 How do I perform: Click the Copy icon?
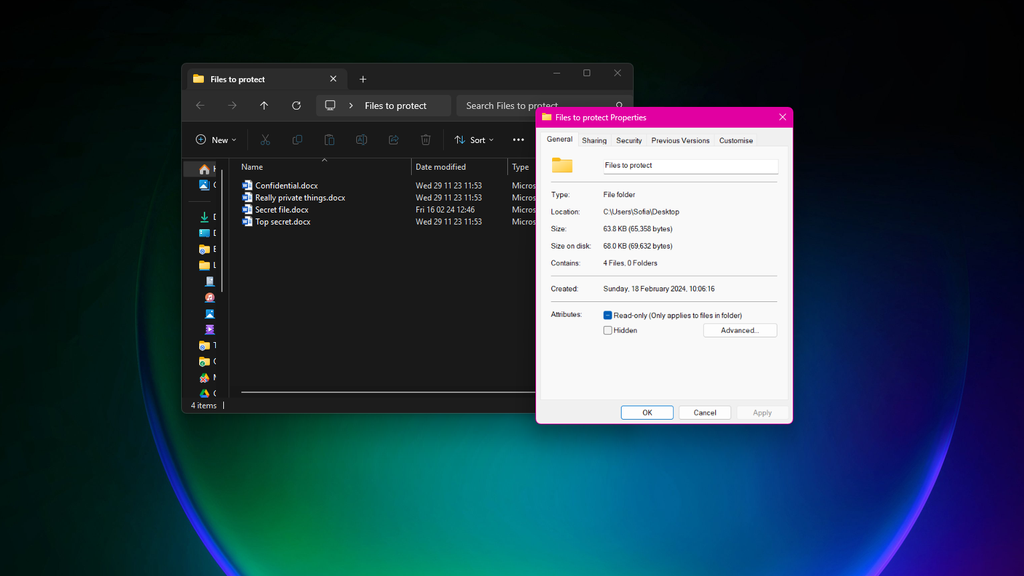(296, 139)
